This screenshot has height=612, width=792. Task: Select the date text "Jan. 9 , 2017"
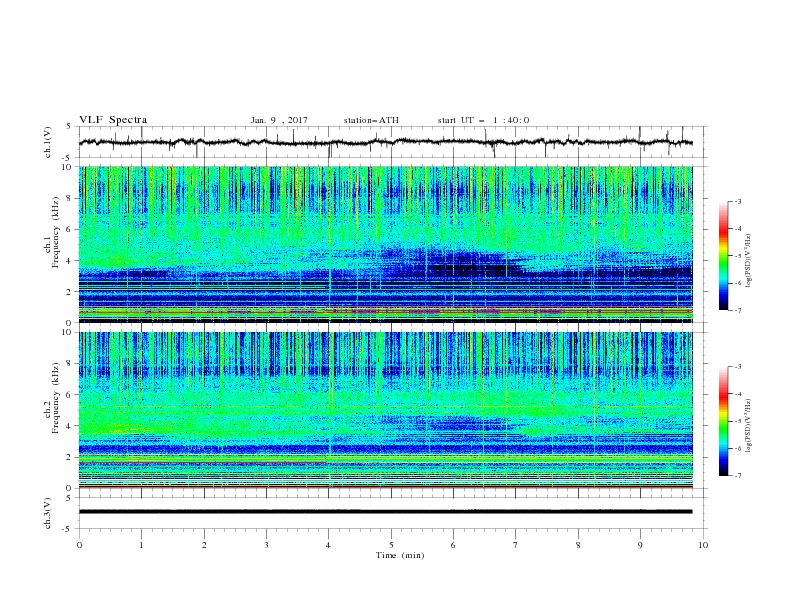pyautogui.click(x=279, y=120)
